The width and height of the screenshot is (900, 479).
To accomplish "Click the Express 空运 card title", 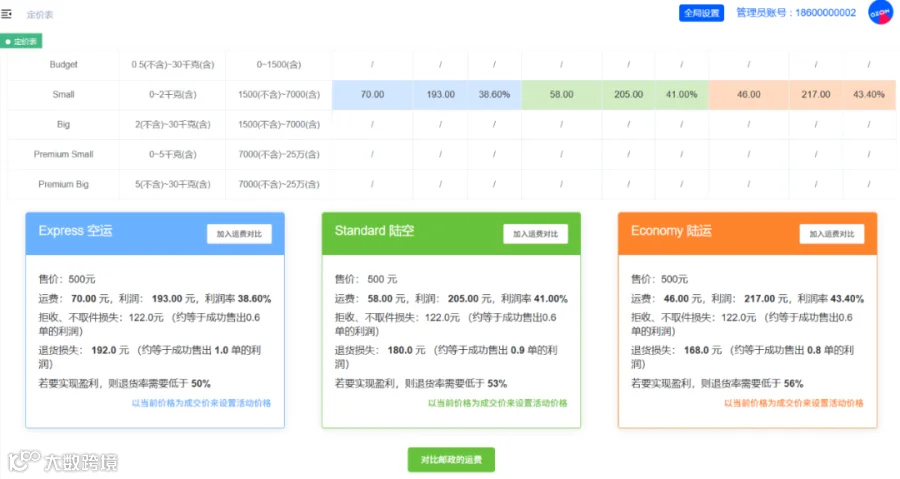I will tap(75, 231).
